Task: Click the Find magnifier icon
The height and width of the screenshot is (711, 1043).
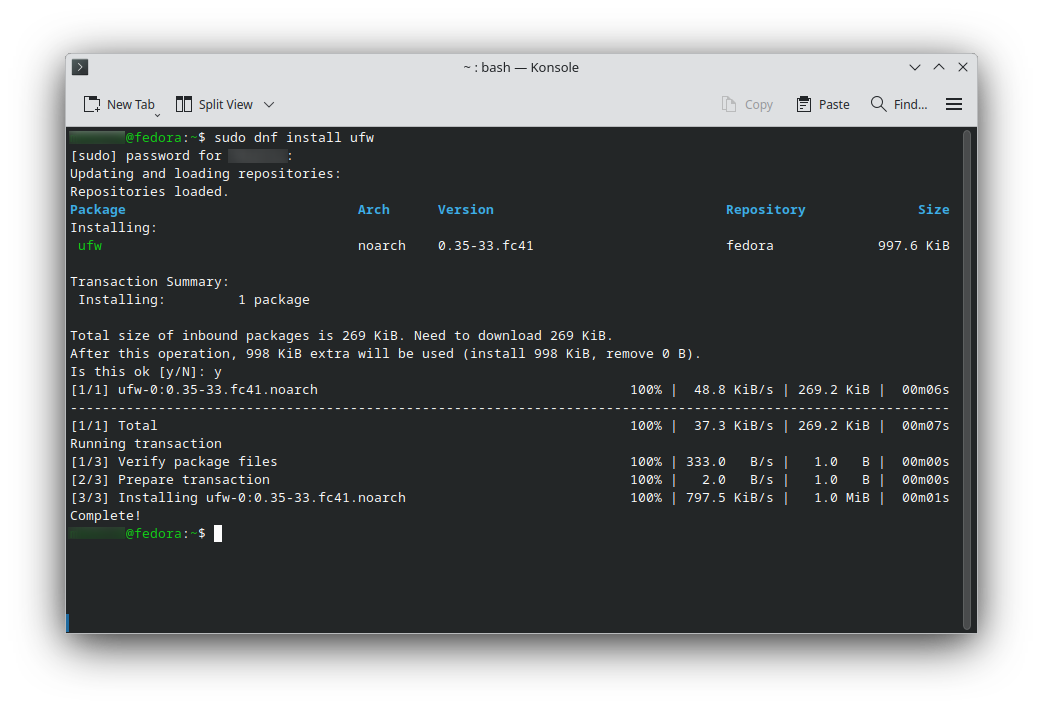Action: [x=878, y=103]
